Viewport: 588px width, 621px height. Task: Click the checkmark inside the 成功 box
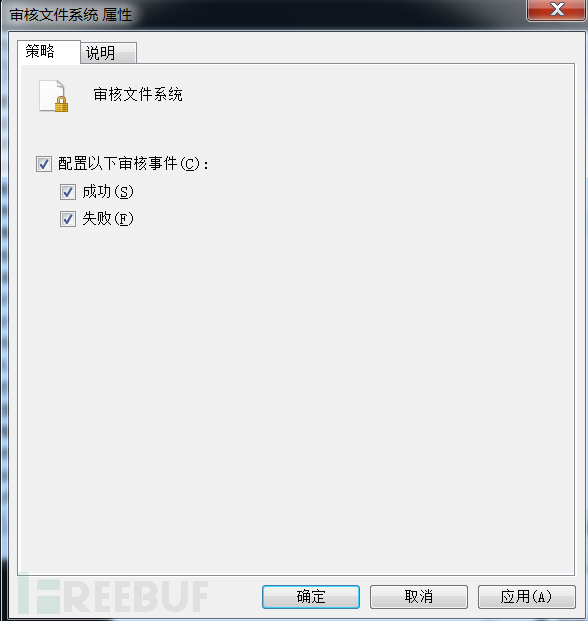pyautogui.click(x=68, y=192)
